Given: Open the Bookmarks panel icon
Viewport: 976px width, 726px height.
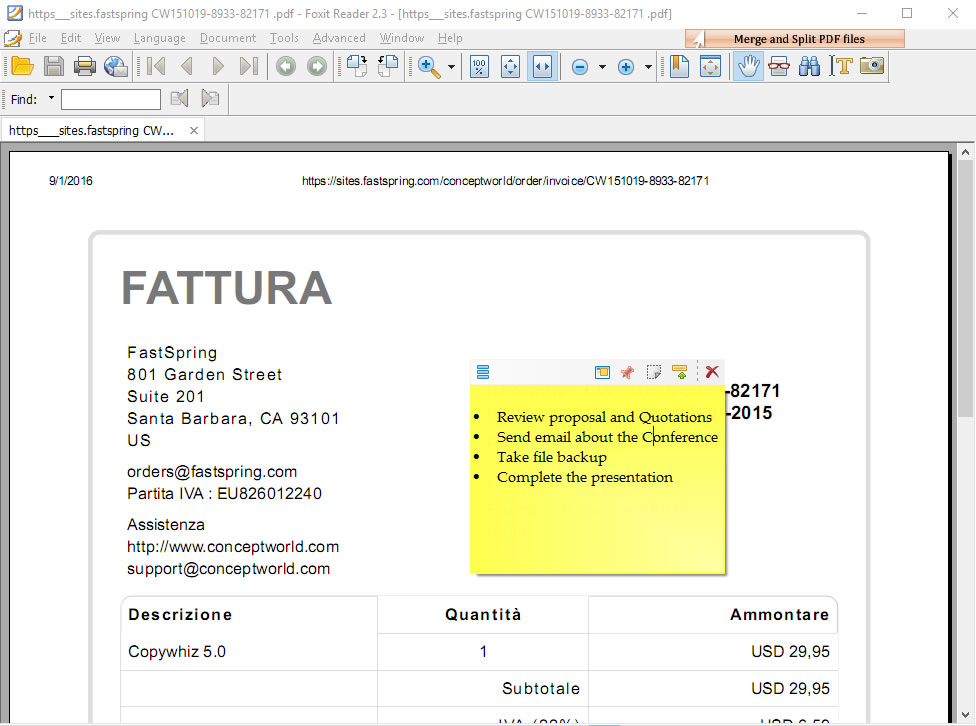Looking at the screenshot, I should 680,66.
